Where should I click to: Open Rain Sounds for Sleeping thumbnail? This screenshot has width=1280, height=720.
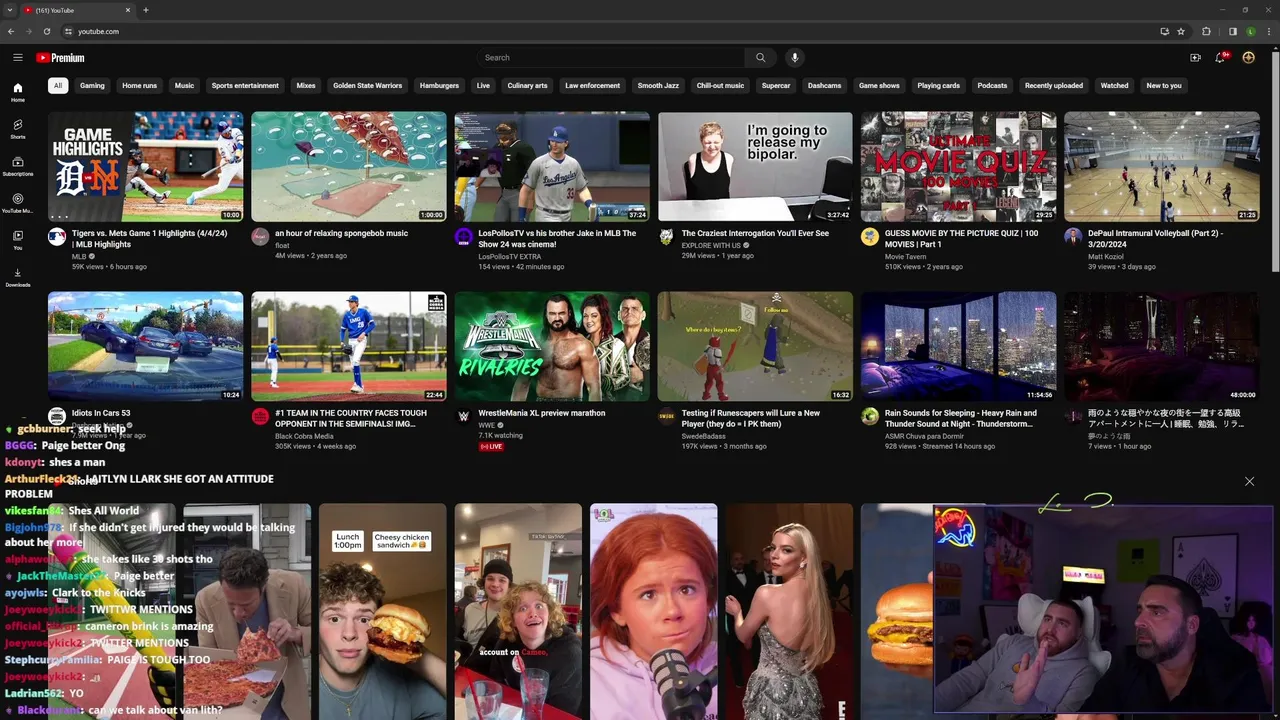(958, 346)
